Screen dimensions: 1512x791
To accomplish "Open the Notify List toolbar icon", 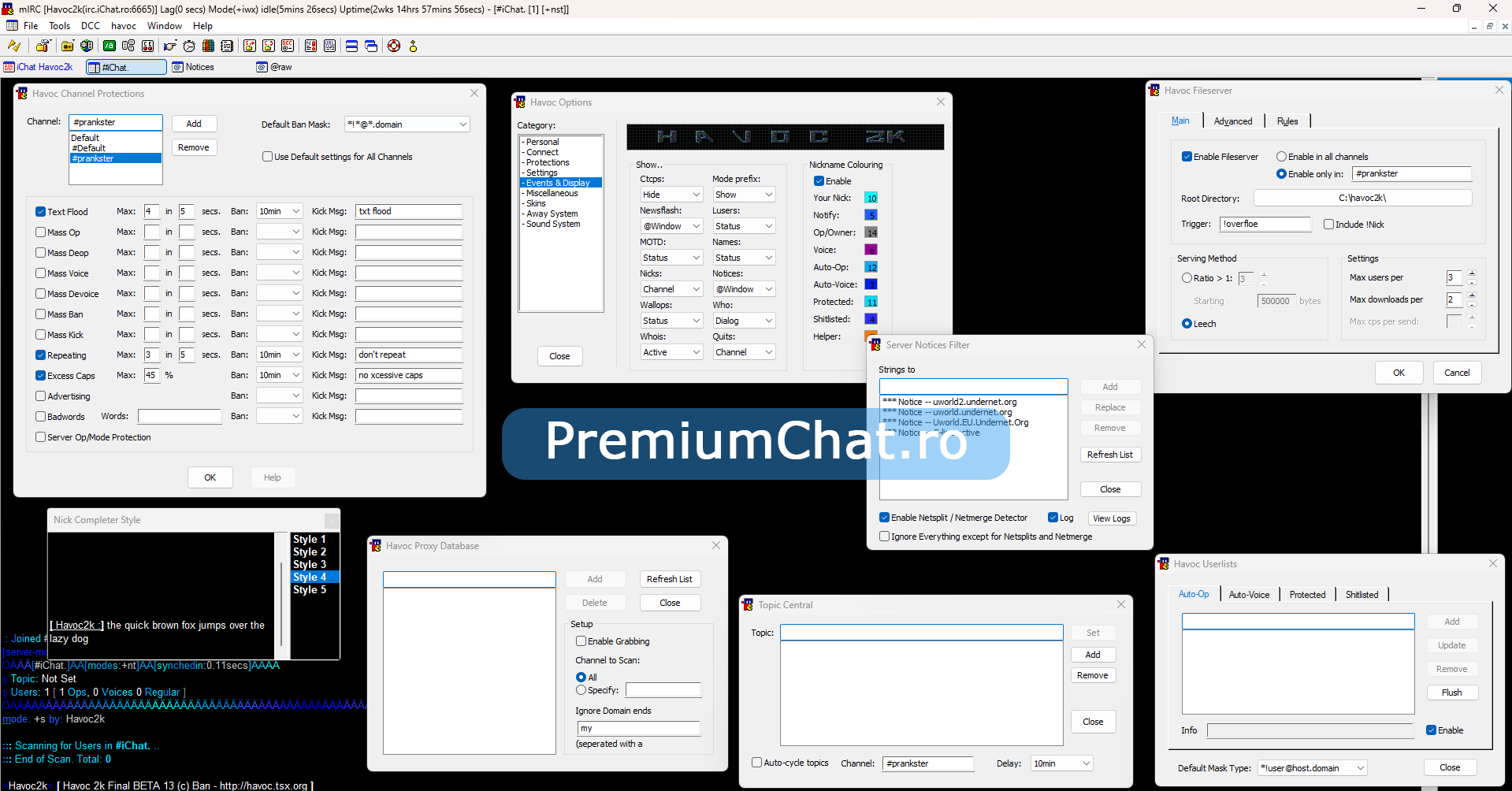I will (310, 46).
